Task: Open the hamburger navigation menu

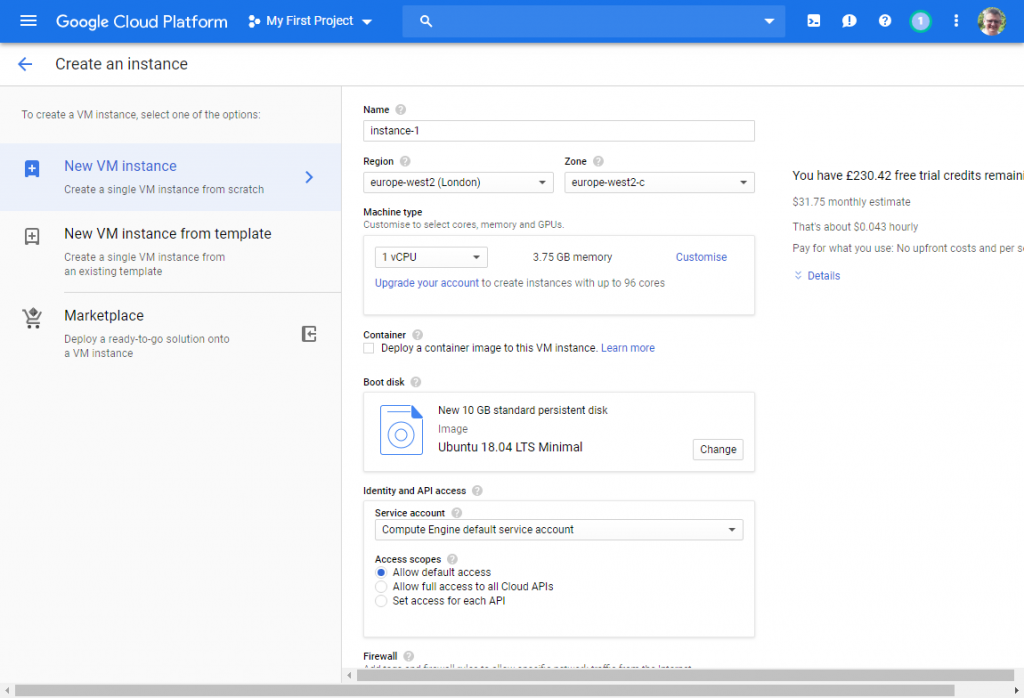Action: click(28, 21)
